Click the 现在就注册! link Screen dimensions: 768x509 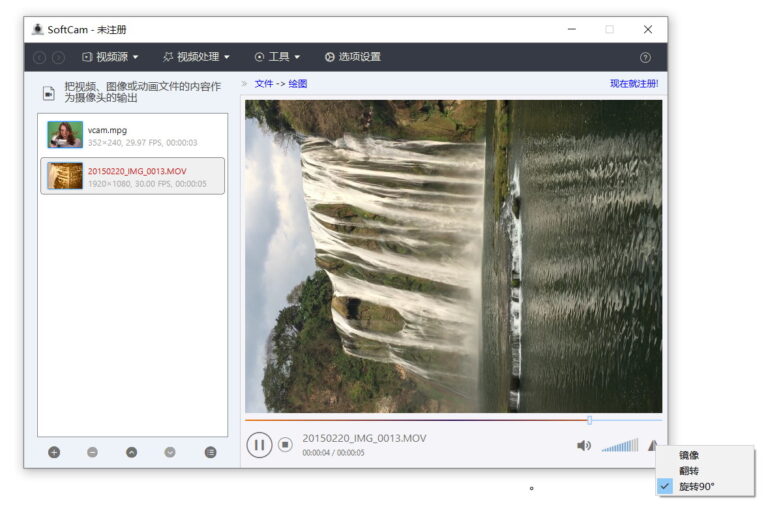click(634, 84)
